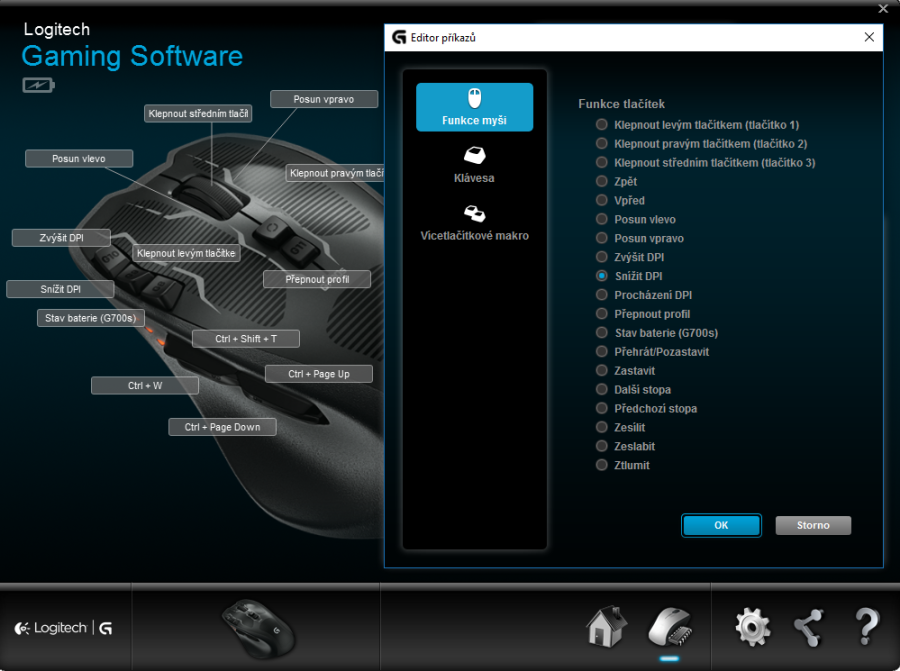Click the battery status icon
Viewport: 900px width, 671px height.
[38, 86]
